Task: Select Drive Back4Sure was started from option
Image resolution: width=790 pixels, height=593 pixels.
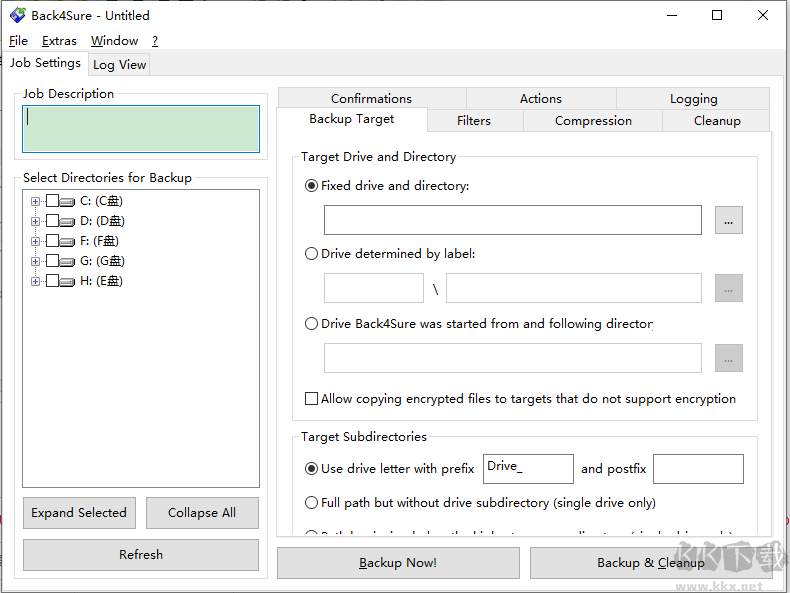Action: coord(311,323)
